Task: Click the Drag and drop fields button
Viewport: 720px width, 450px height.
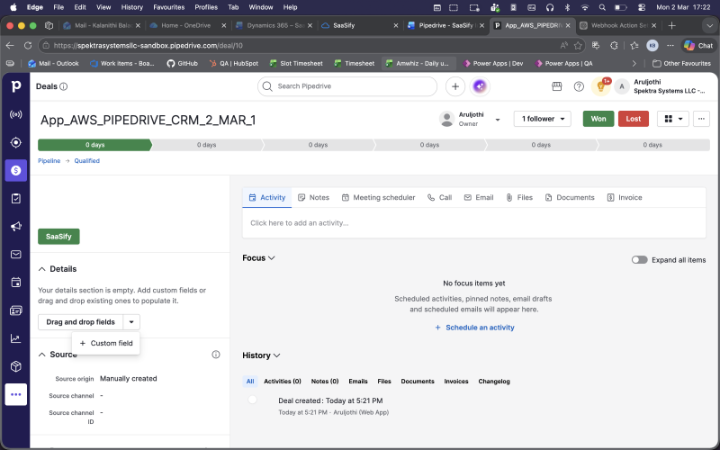Action: (x=81, y=322)
